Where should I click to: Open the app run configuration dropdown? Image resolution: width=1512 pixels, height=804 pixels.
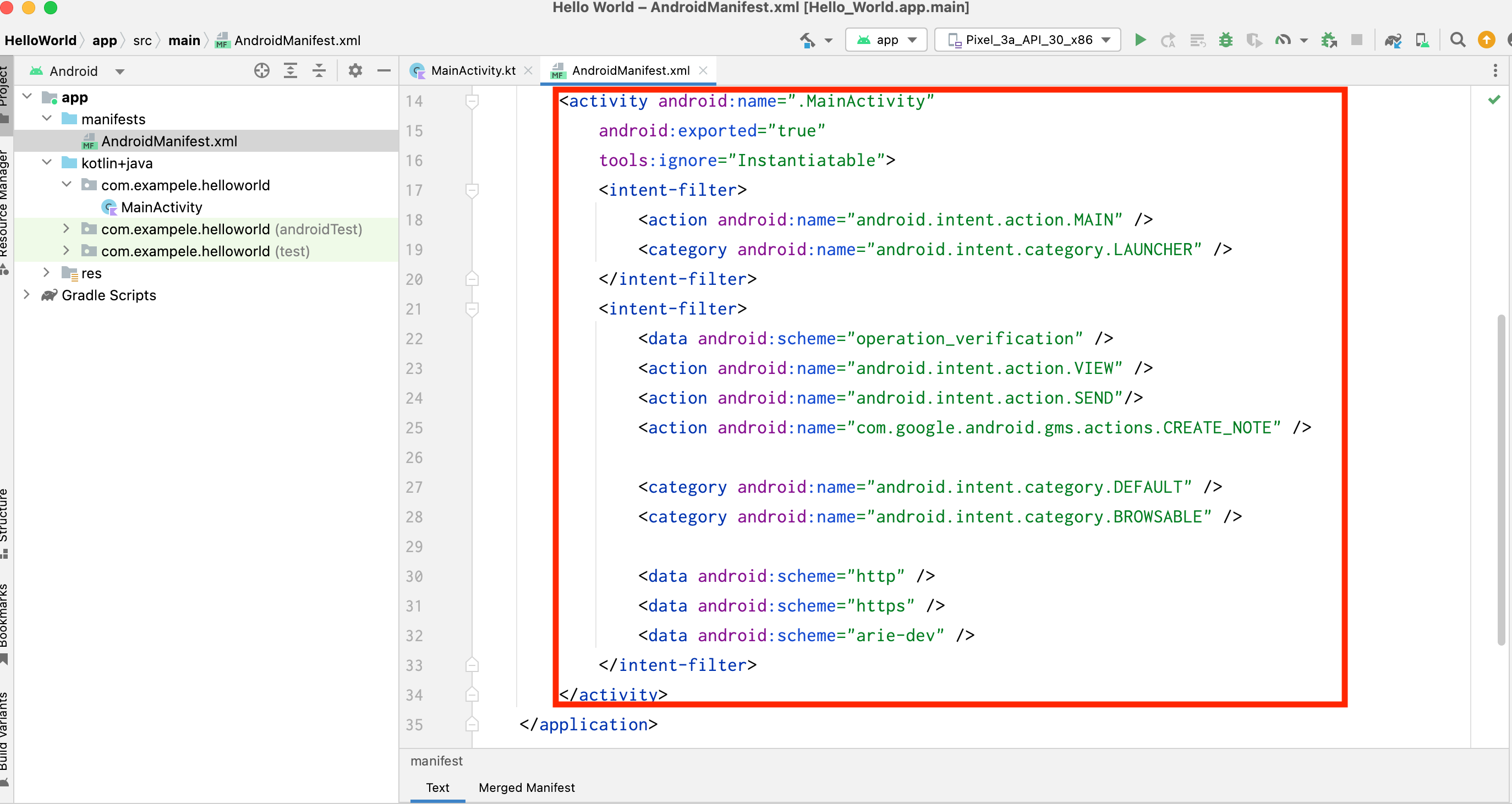(886, 40)
